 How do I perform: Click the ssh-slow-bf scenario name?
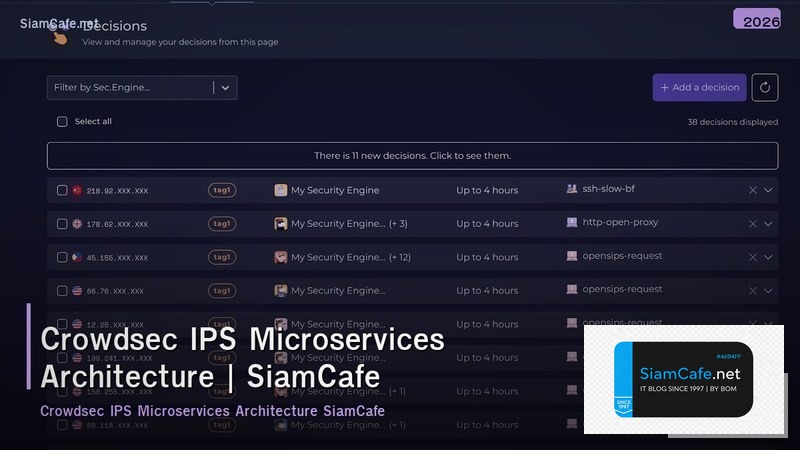pos(609,189)
